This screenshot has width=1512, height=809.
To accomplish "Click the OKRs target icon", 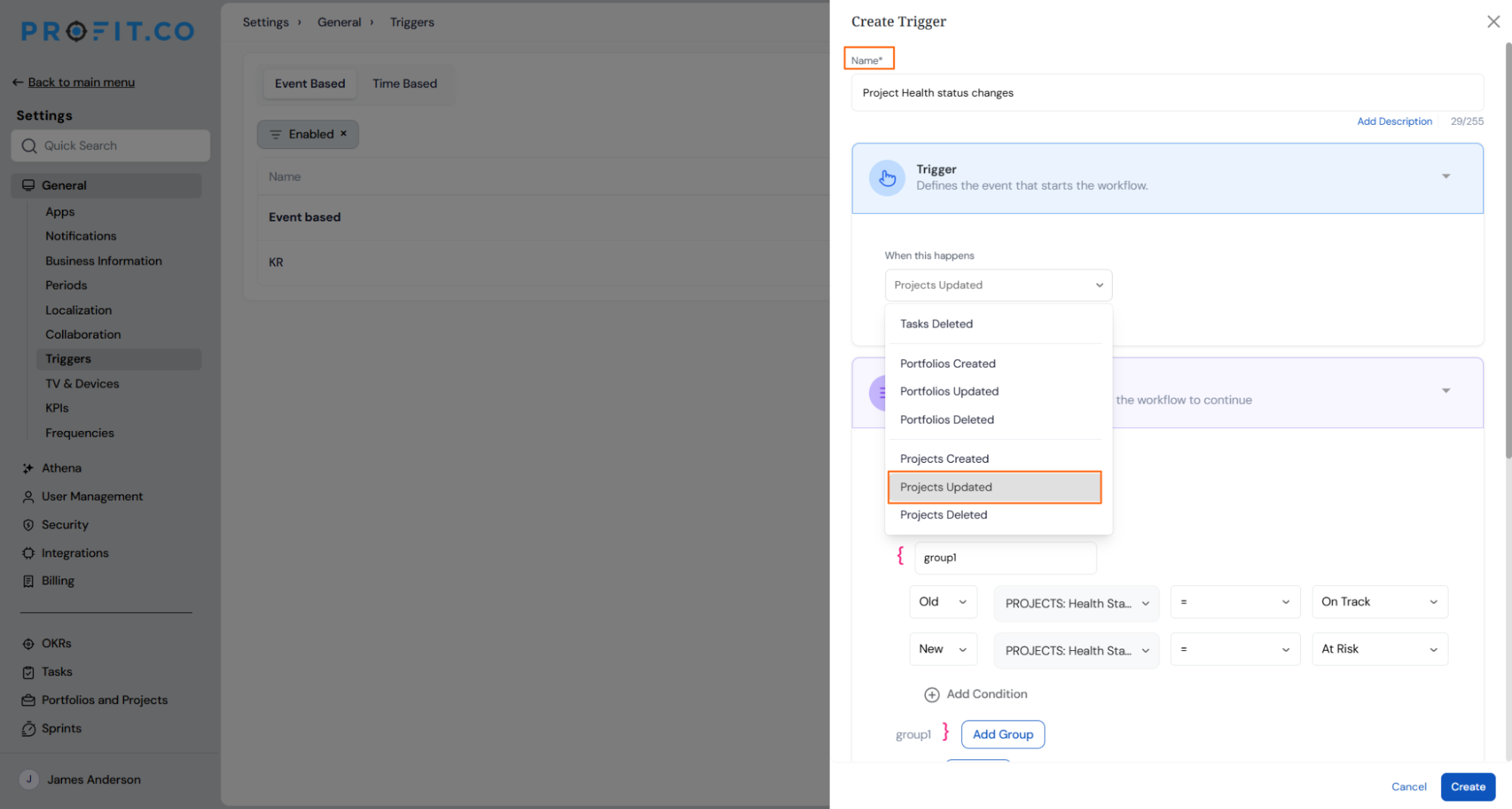I will [28, 644].
